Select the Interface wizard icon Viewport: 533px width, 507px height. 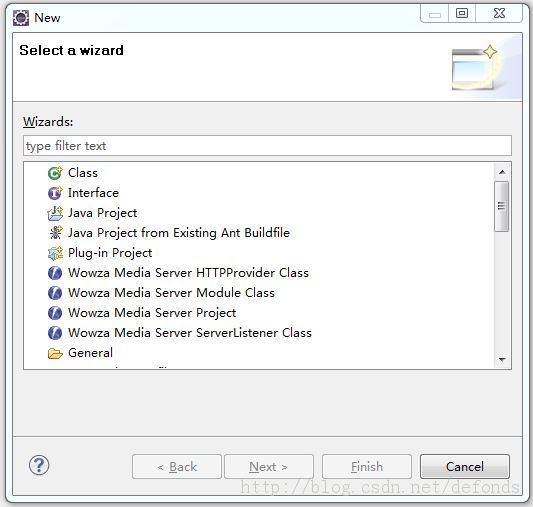tap(55, 193)
